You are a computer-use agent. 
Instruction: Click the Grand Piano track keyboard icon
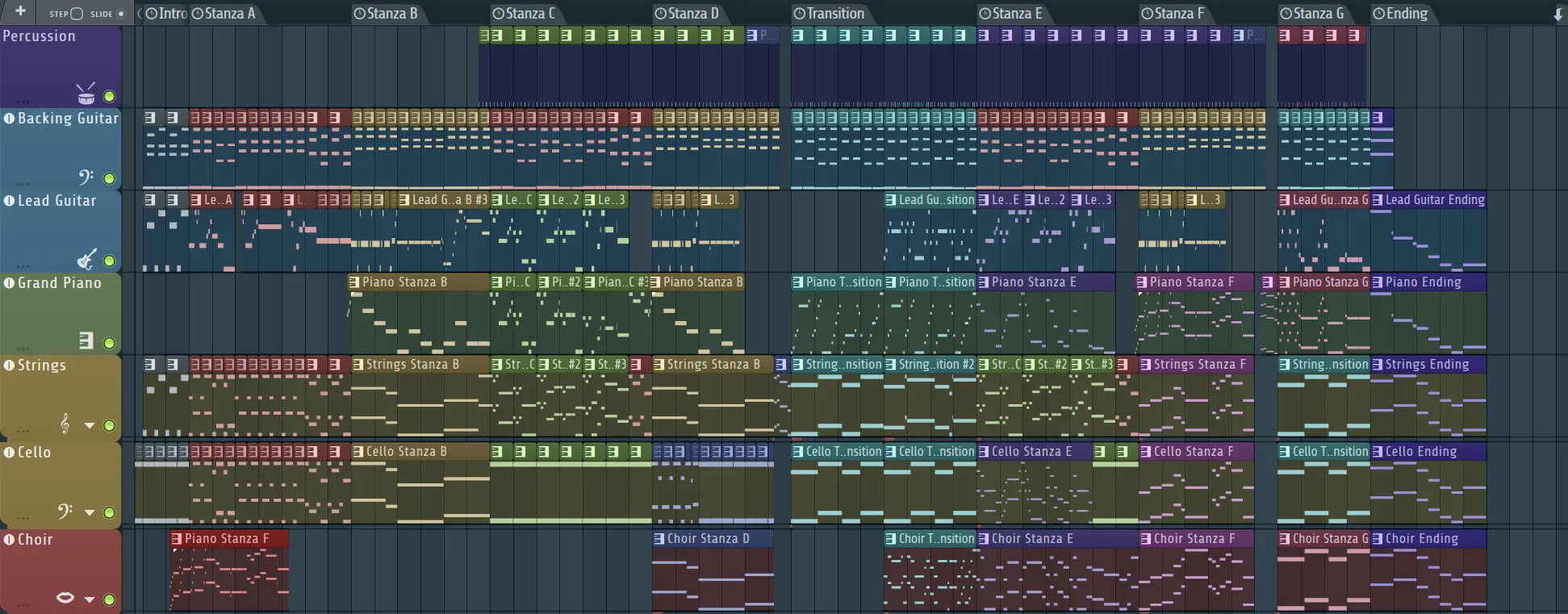click(86, 340)
